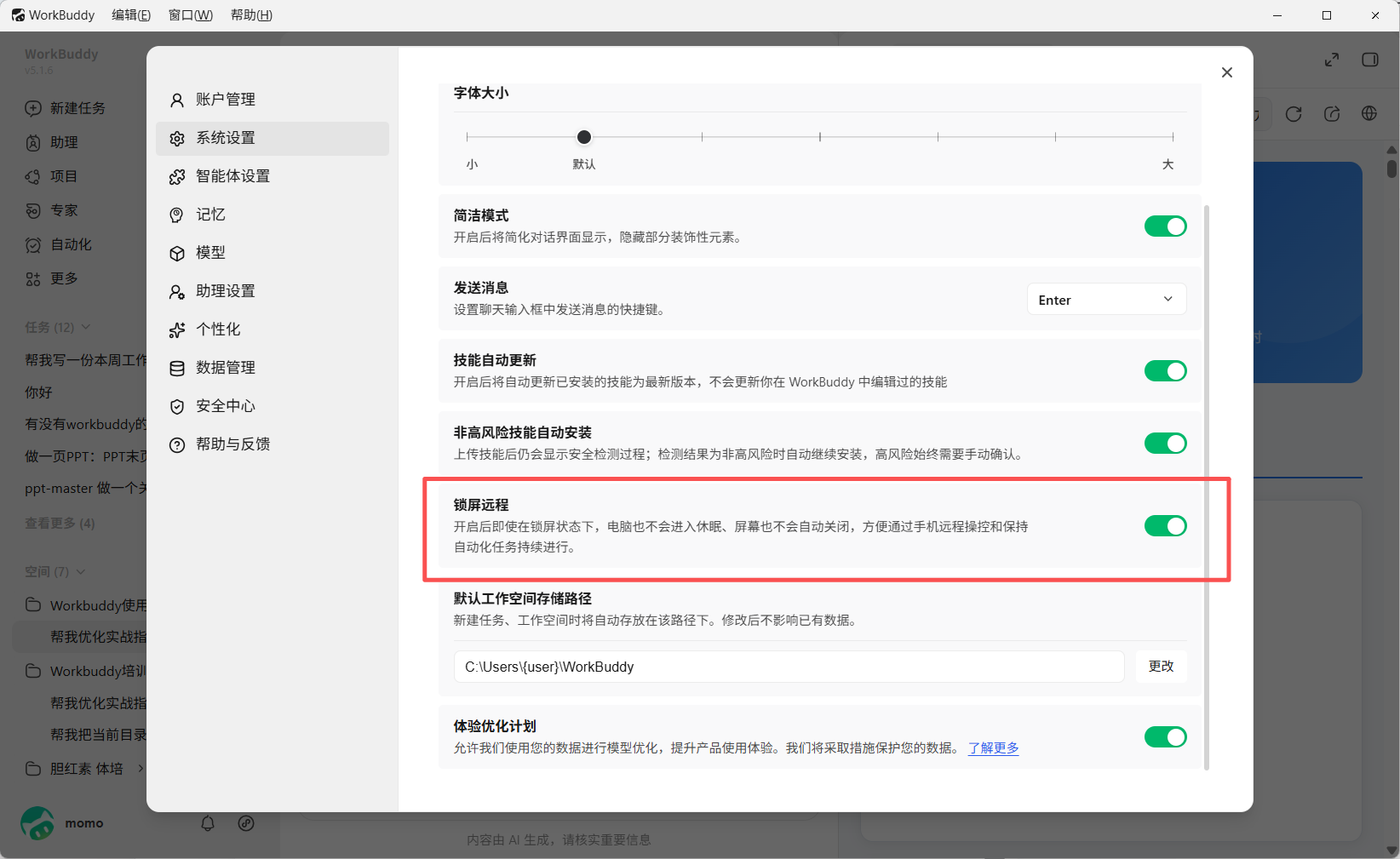
Task: Open the 了解更多 link
Action: [x=993, y=748]
